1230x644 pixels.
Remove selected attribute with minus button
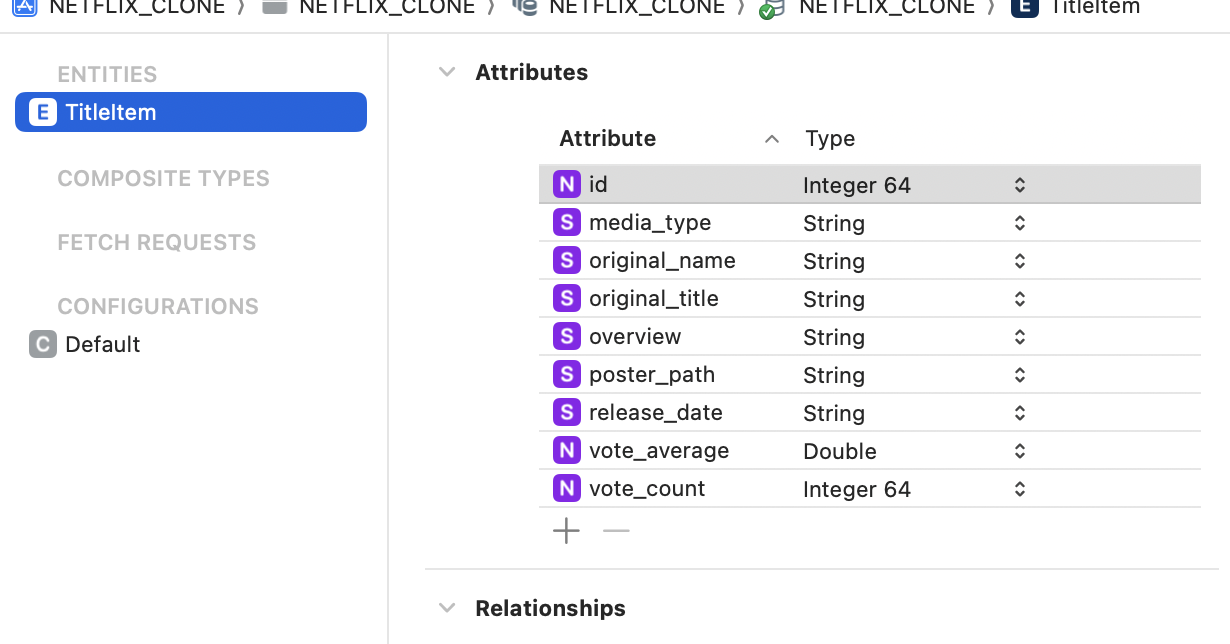coord(616,531)
